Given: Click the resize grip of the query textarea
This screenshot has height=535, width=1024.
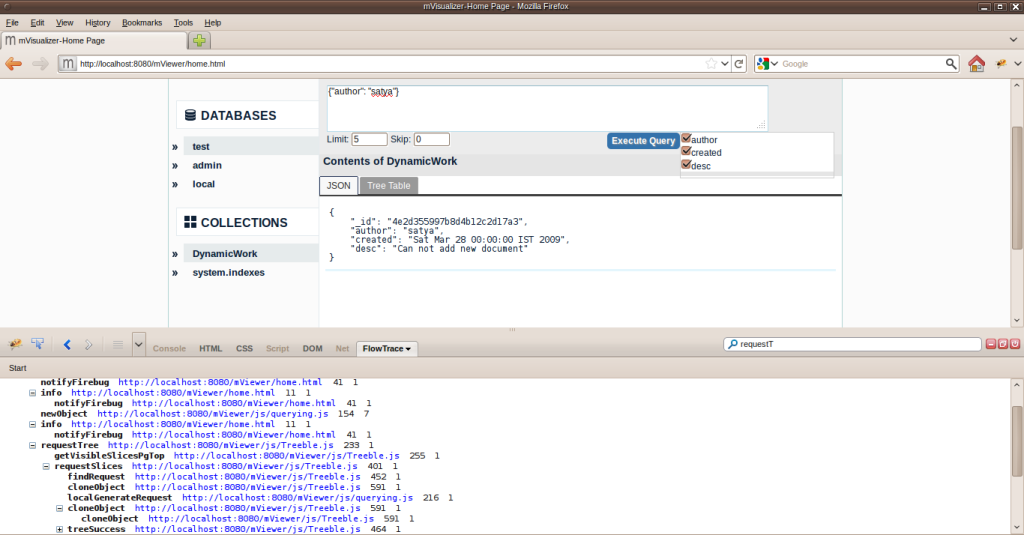Looking at the screenshot, I should tap(761, 124).
